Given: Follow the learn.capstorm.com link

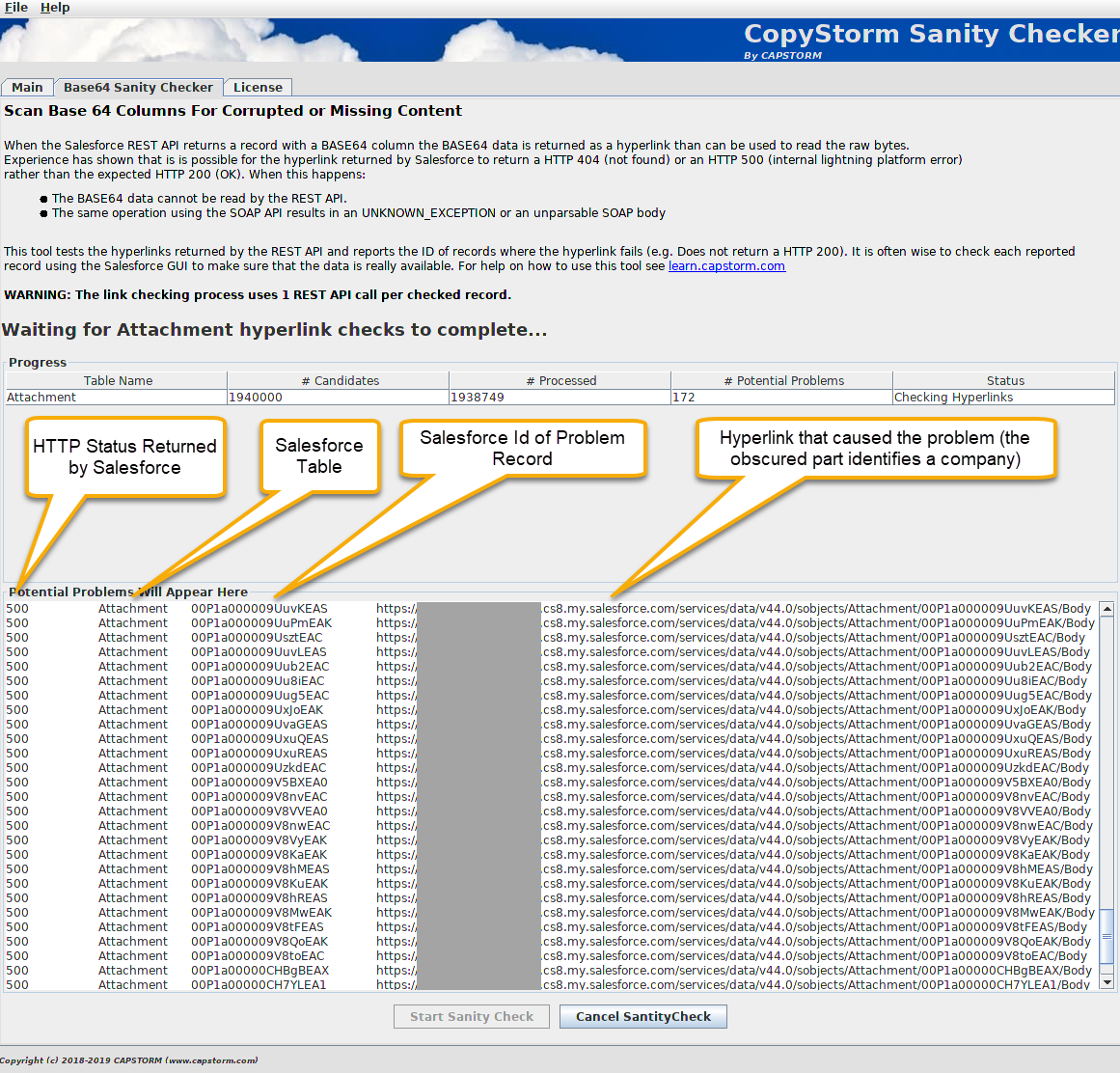Looking at the screenshot, I should pos(726,266).
